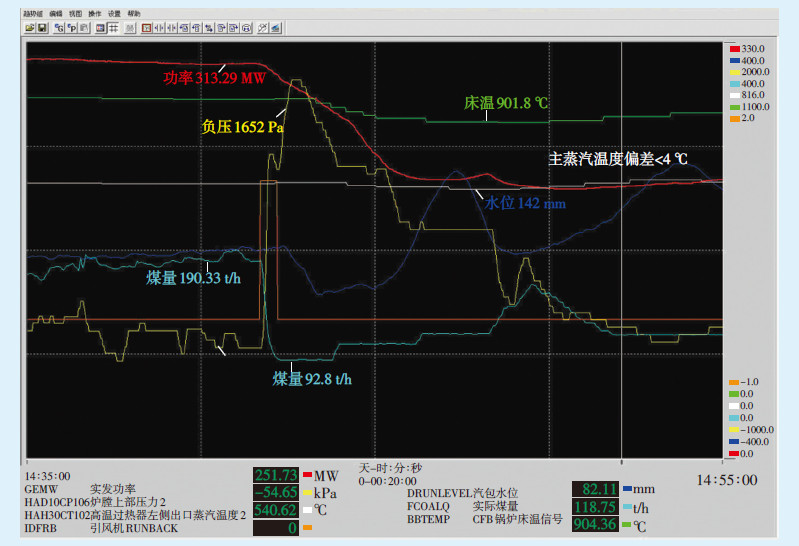Click the yellow swatch beside 2000.0
The height and width of the screenshot is (546, 799).
[734, 72]
